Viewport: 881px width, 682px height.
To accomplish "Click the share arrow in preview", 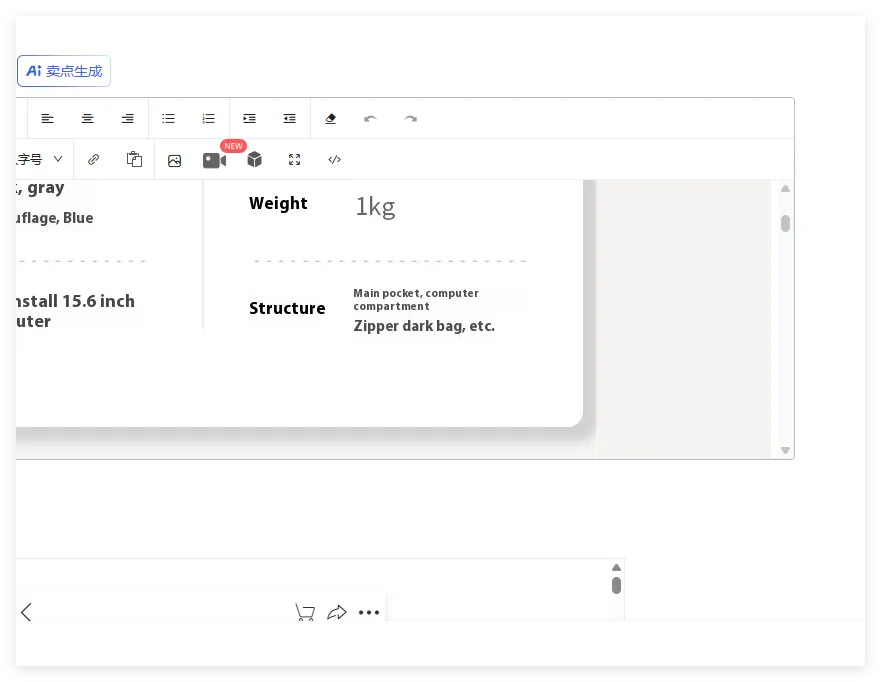I will point(337,612).
